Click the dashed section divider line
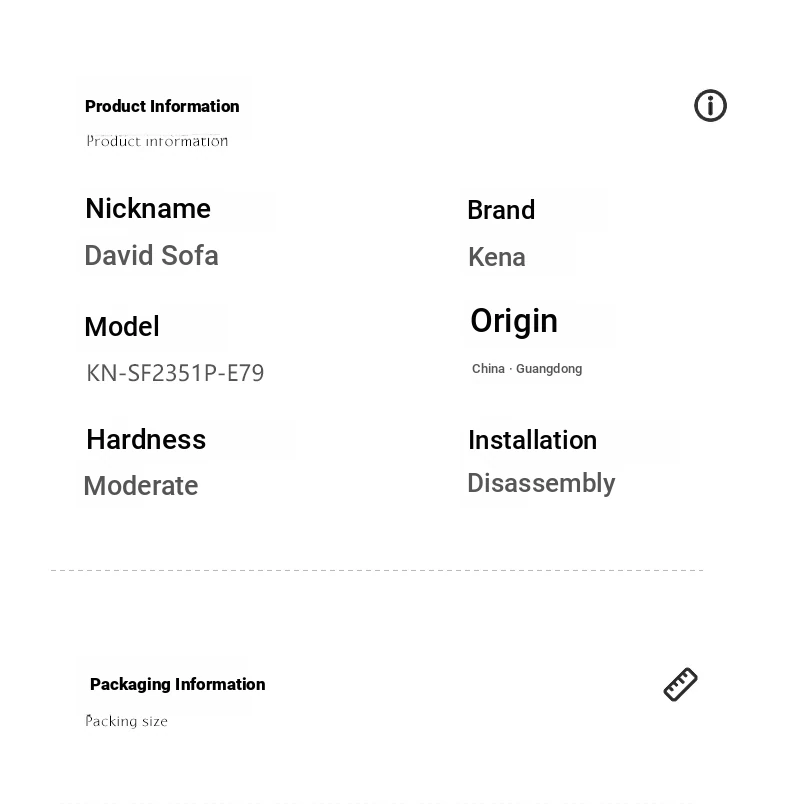 pyautogui.click(x=377, y=570)
